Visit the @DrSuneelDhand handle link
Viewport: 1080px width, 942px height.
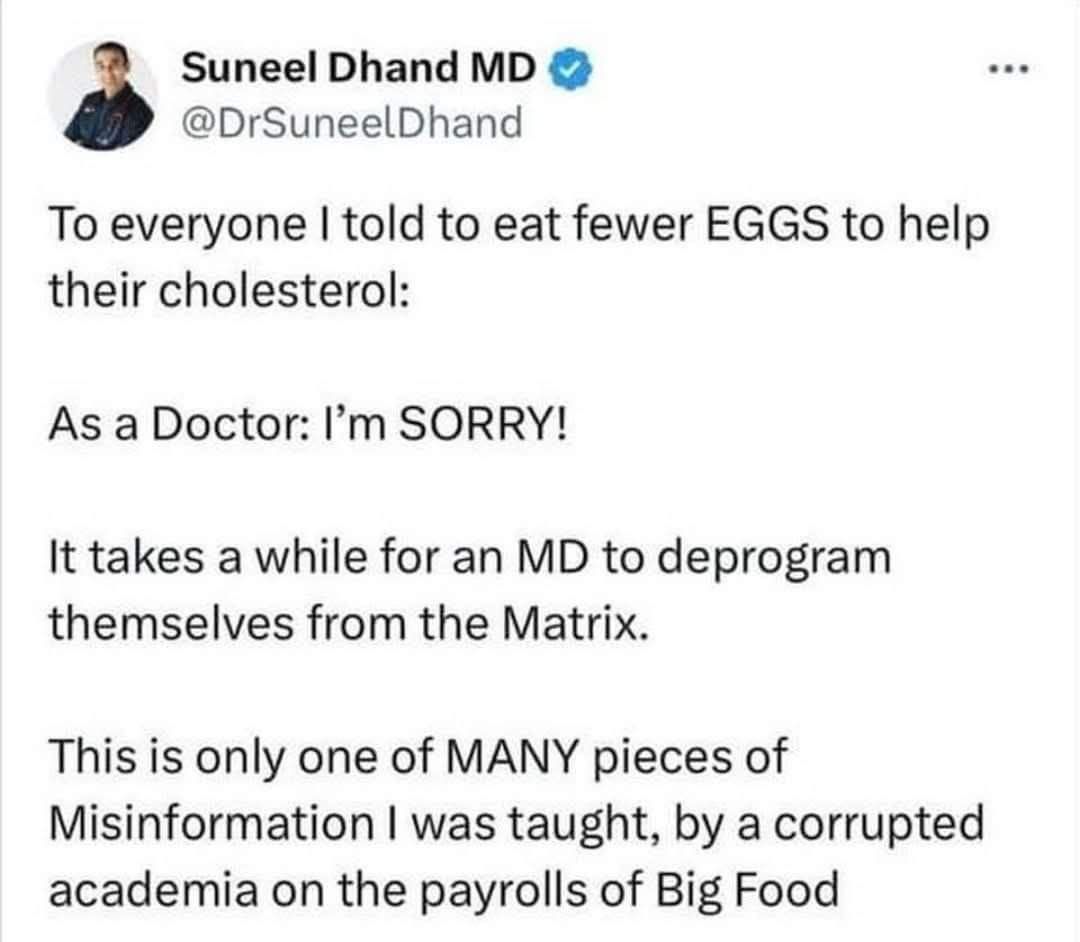[351, 124]
